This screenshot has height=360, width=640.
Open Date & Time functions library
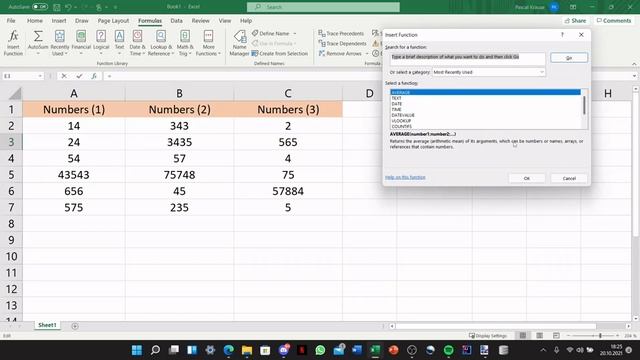tap(137, 43)
